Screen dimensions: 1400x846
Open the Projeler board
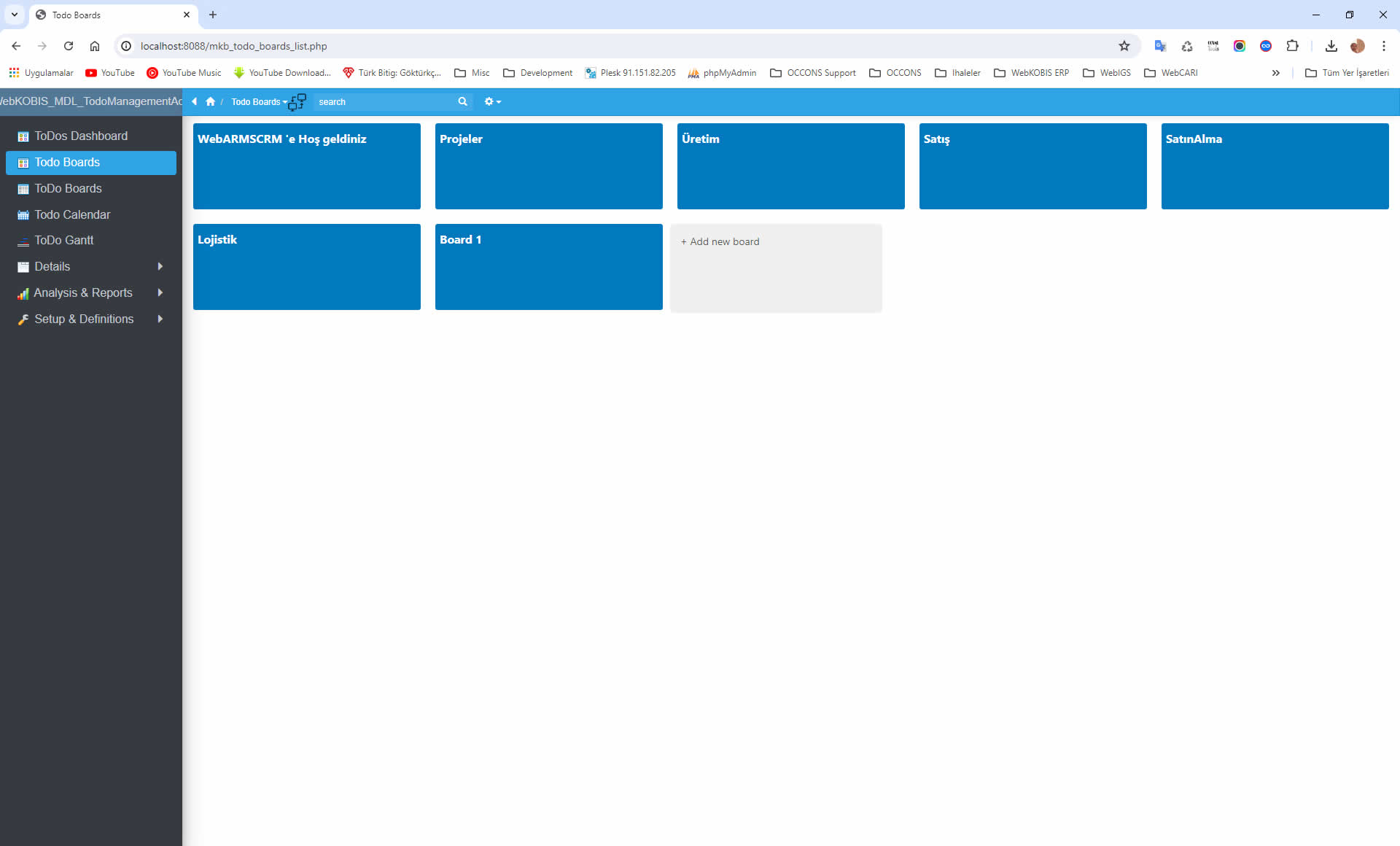tap(549, 166)
